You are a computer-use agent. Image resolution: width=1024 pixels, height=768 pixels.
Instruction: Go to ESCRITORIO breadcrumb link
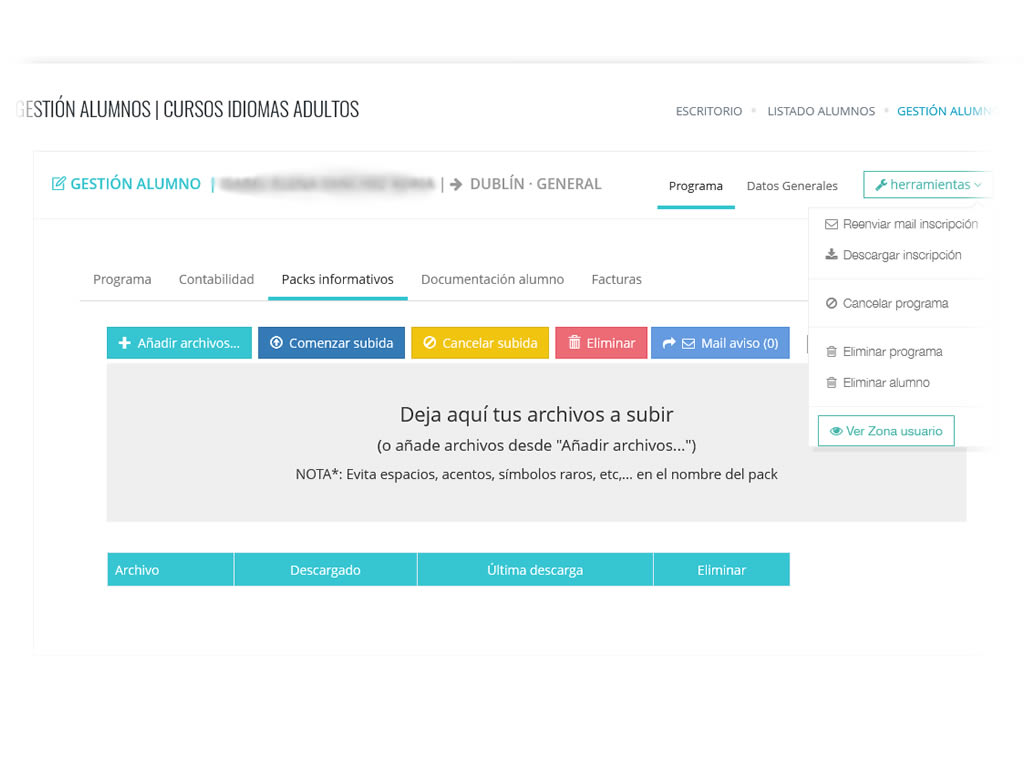709,111
